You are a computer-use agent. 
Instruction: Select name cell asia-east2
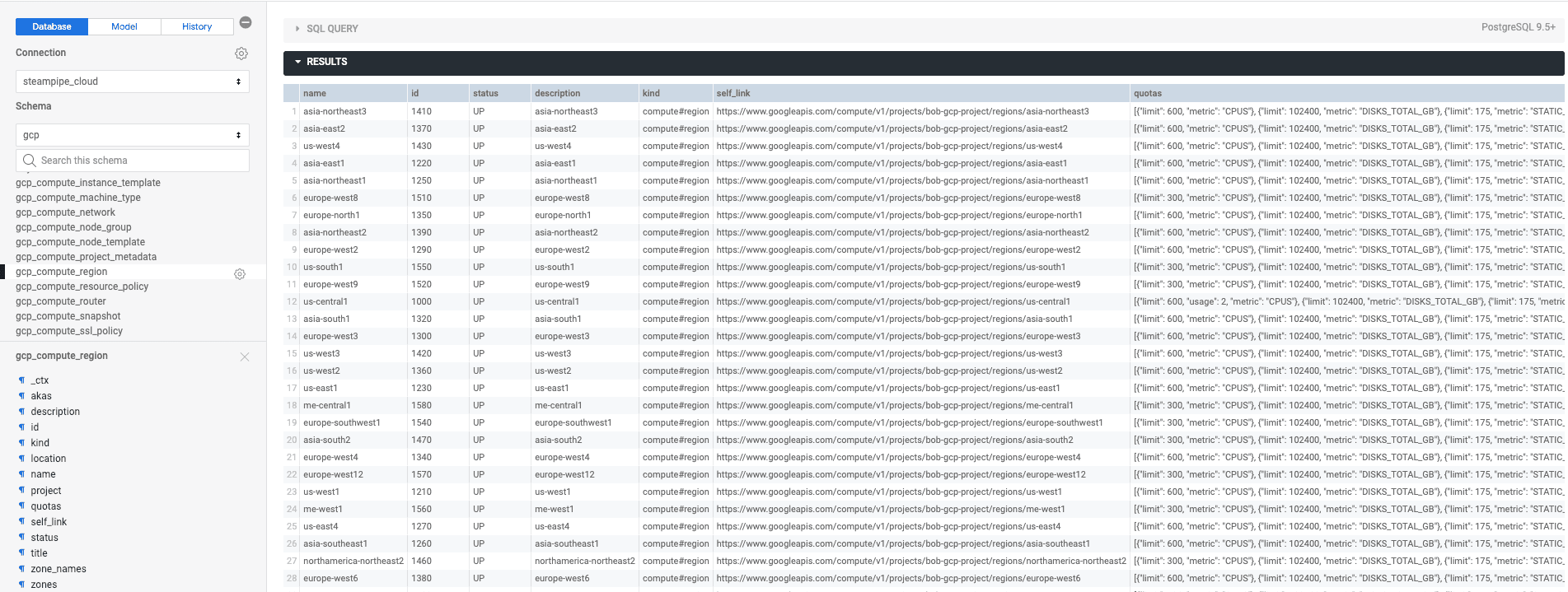pos(353,128)
